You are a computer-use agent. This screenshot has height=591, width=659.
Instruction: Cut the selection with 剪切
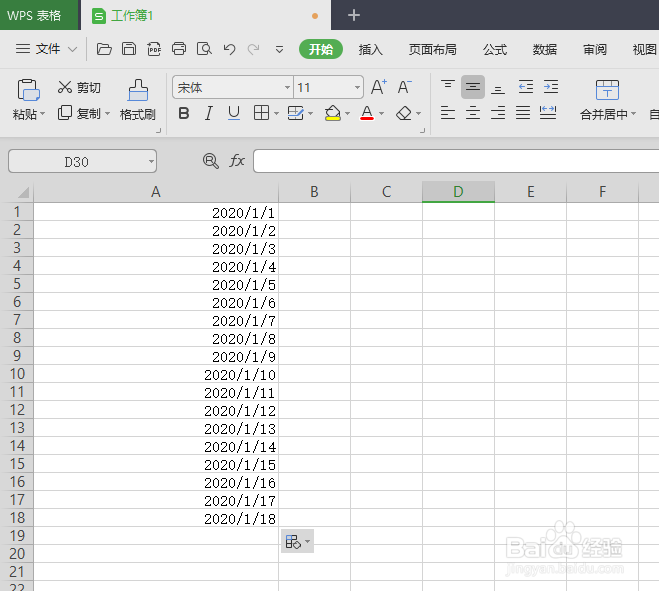79,87
